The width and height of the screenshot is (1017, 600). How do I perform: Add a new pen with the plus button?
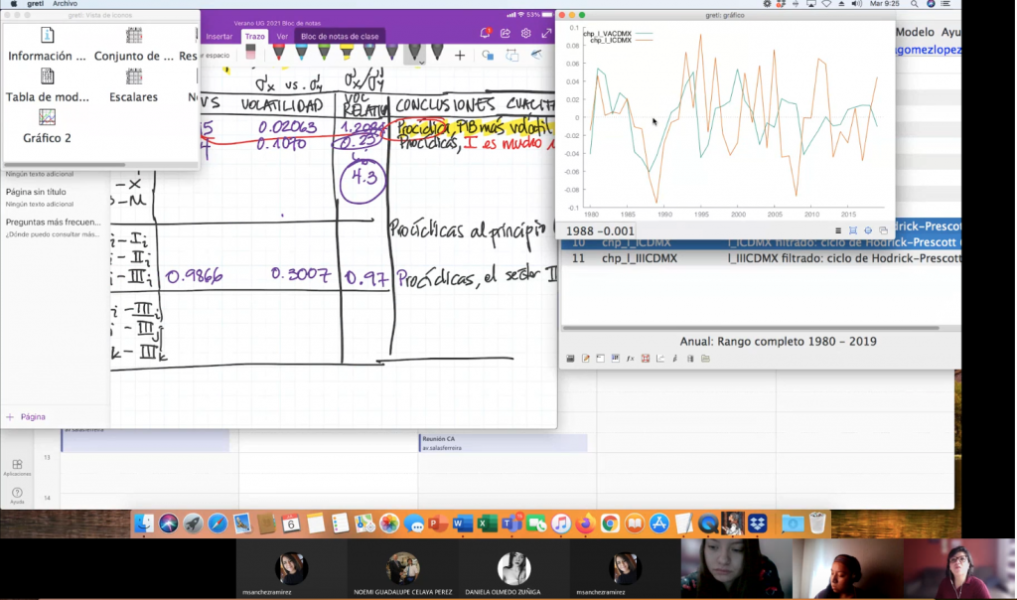tap(459, 55)
